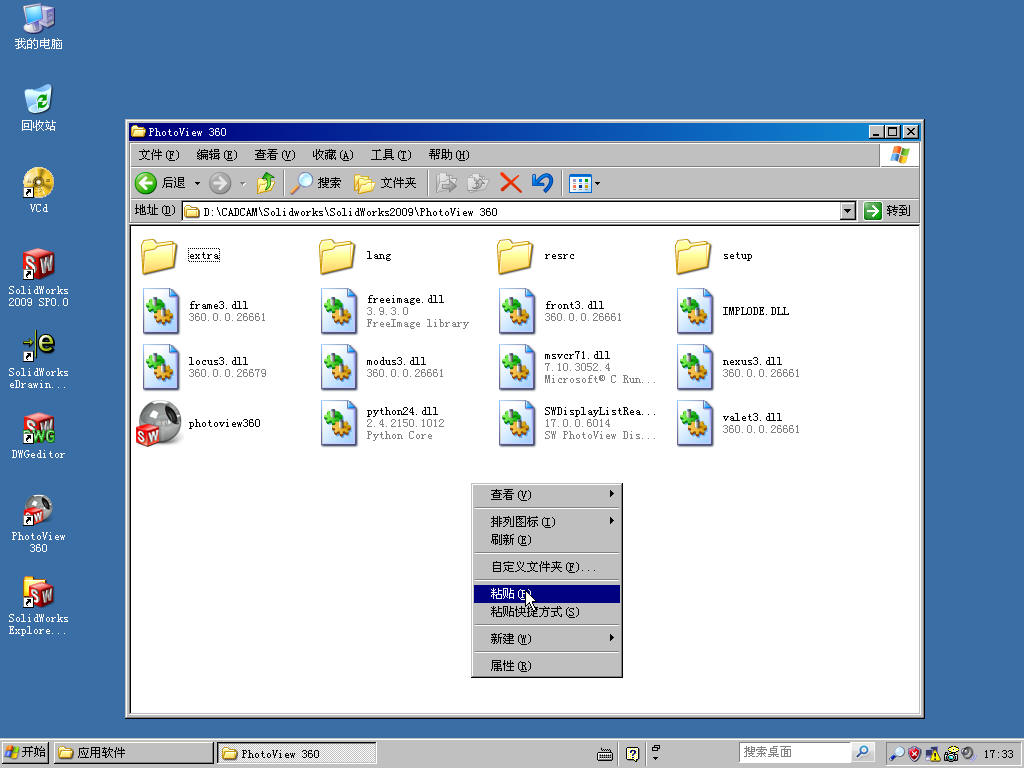Choose Paste Shortcut (粘贴快捷方式) entry

click(x=547, y=612)
